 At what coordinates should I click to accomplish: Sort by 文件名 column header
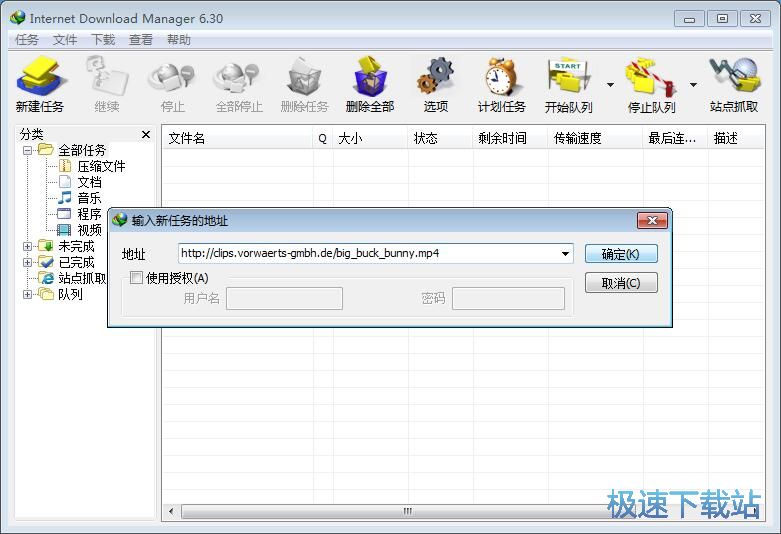coord(238,138)
